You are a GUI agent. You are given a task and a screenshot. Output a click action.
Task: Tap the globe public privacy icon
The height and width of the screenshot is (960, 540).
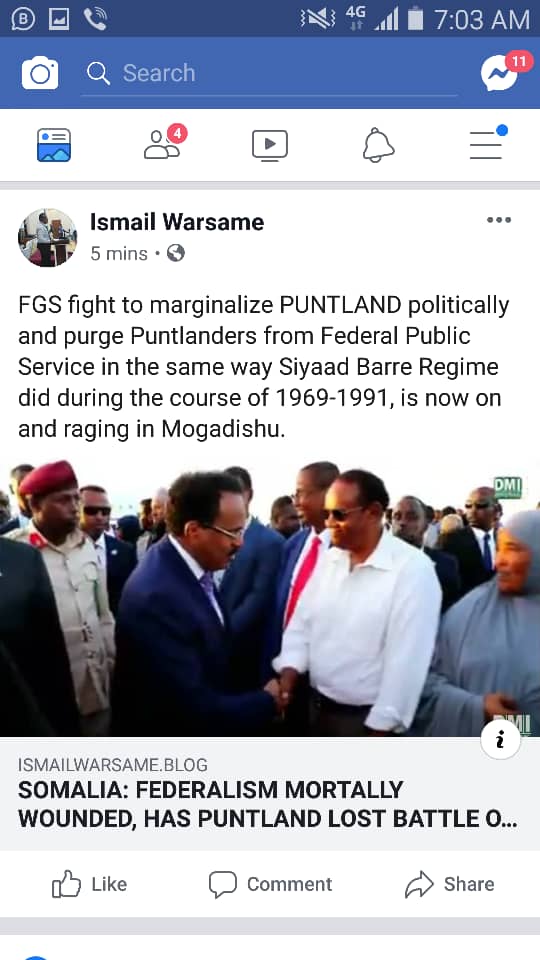point(176,253)
